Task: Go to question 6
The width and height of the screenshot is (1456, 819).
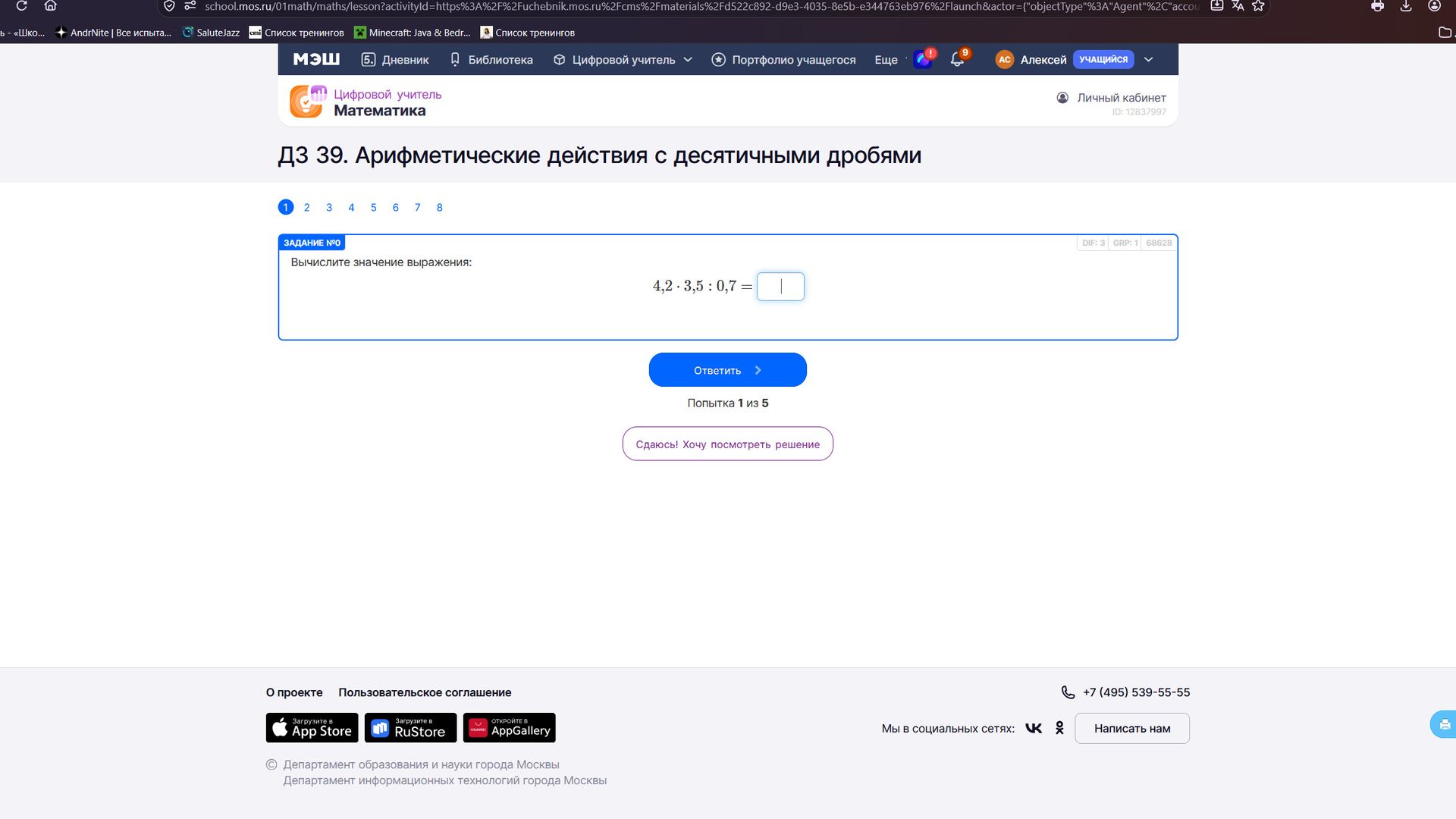Action: click(395, 207)
